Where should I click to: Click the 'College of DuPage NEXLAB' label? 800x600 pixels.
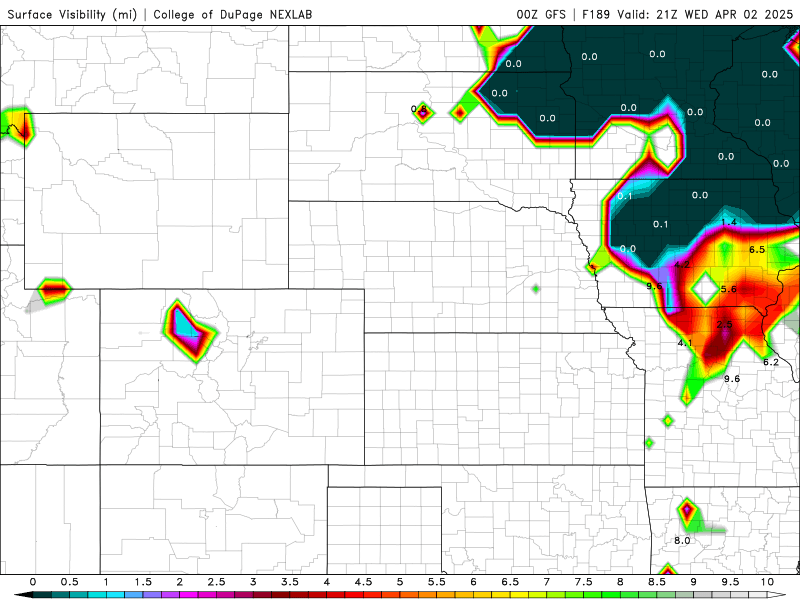233,14
